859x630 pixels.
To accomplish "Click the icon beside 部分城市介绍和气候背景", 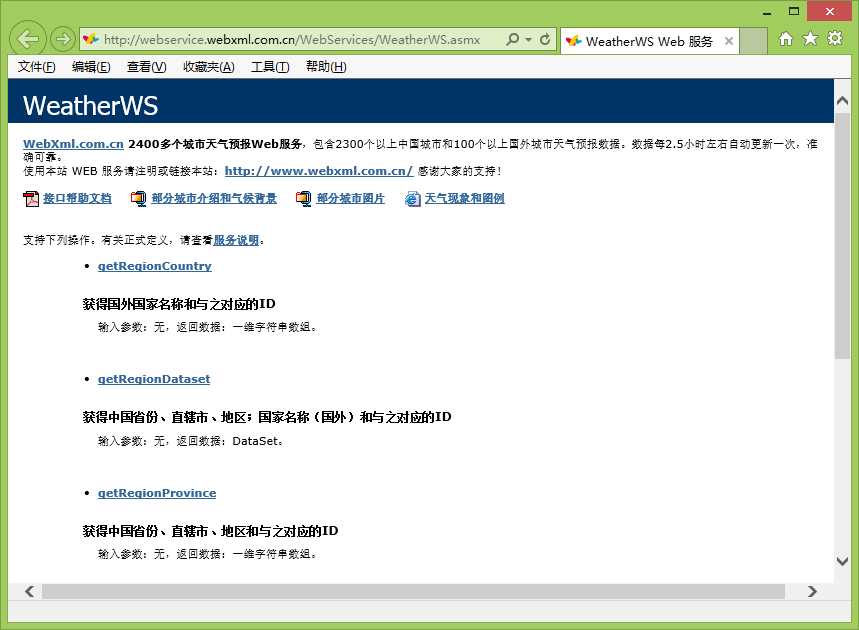I will coord(139,199).
